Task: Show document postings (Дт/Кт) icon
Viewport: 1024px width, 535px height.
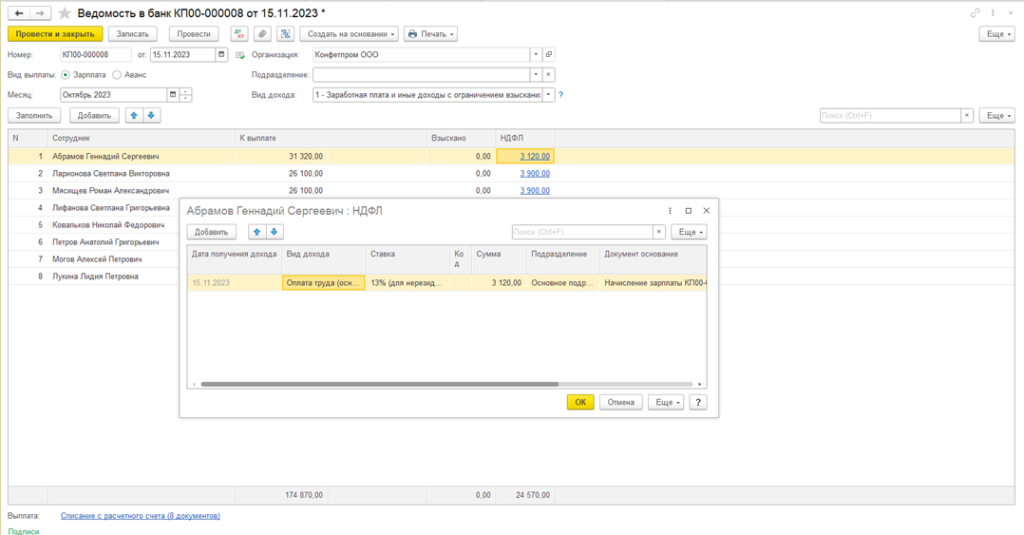Action: (x=239, y=34)
